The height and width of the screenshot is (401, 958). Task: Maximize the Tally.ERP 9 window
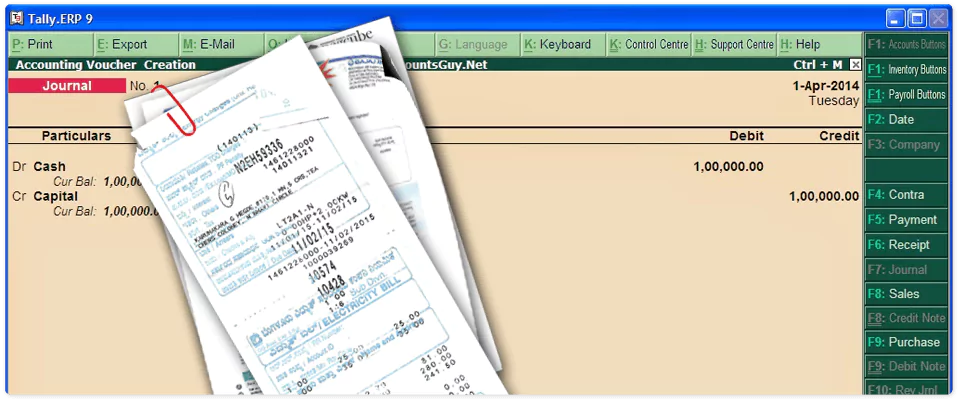click(917, 18)
